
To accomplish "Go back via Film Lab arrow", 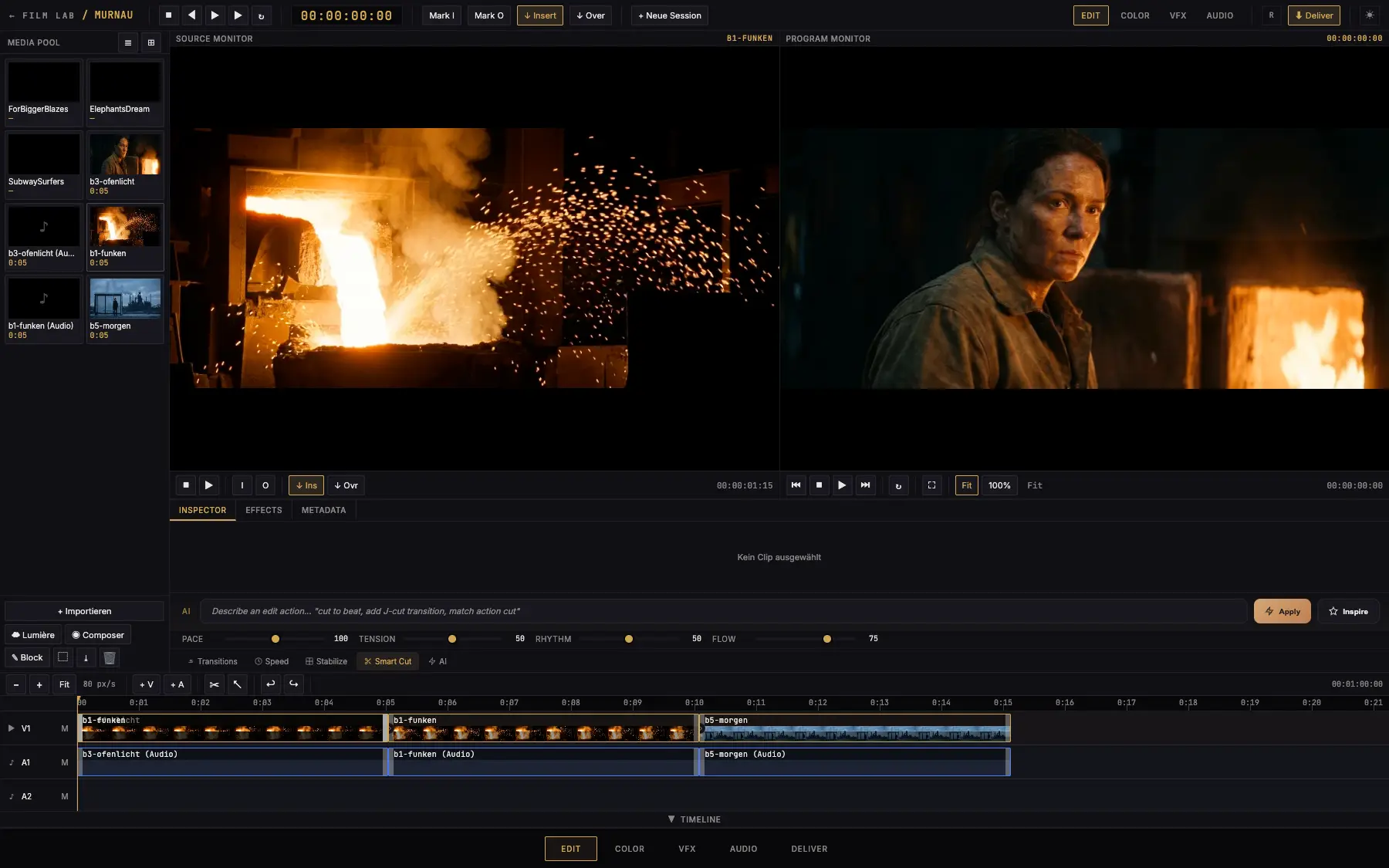I will (12, 15).
